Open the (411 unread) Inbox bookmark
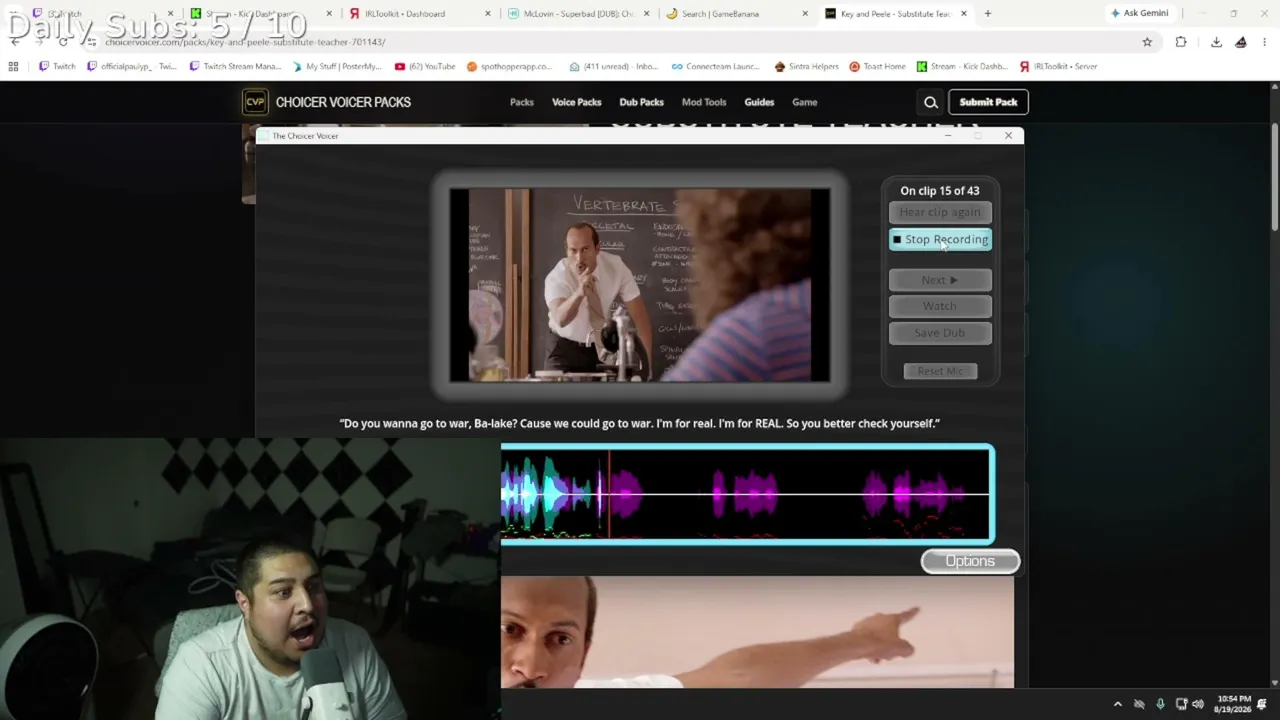Screen dimensions: 1280x720 tap(614, 66)
